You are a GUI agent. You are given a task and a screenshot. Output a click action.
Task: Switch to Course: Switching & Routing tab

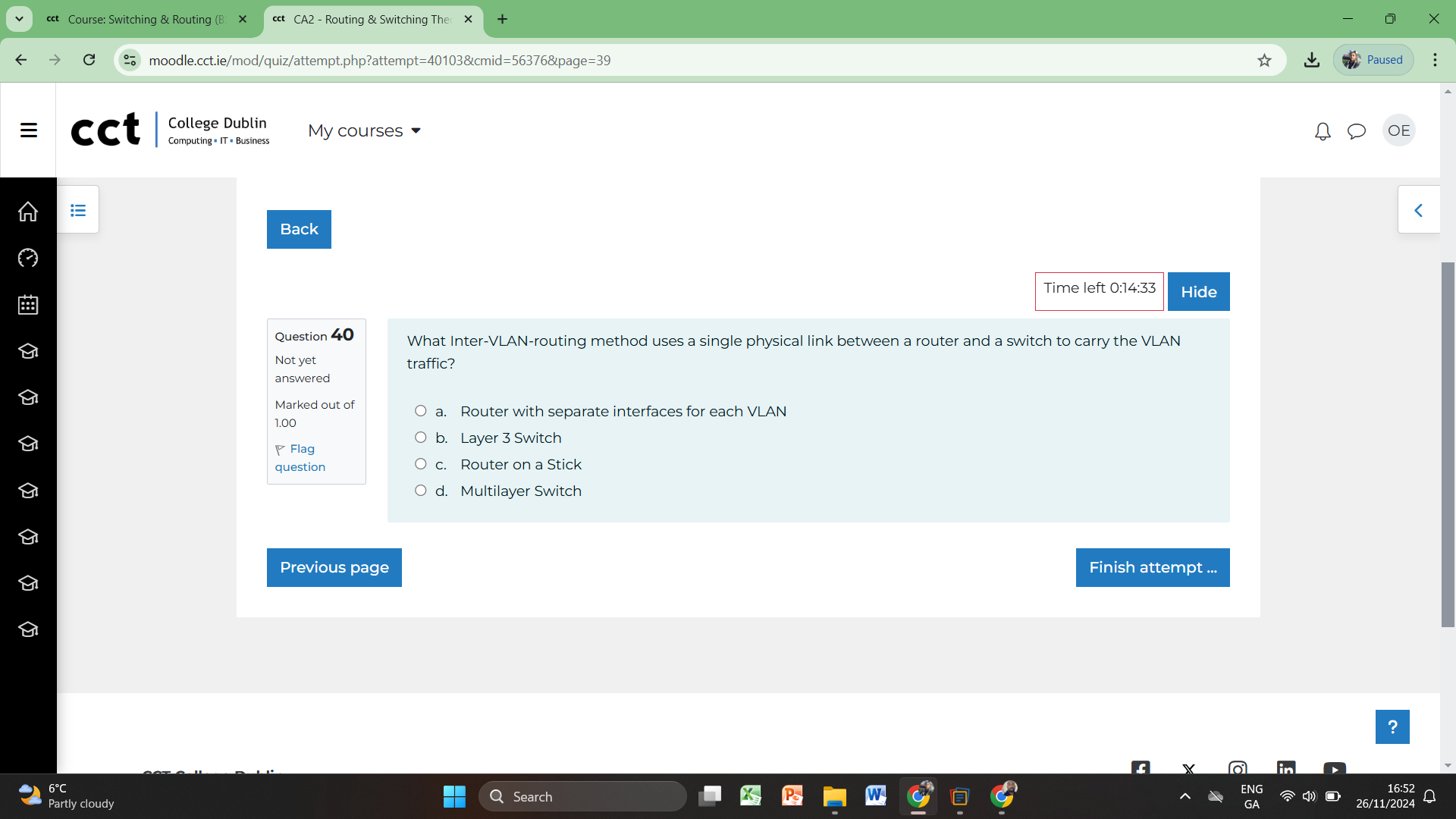click(144, 20)
